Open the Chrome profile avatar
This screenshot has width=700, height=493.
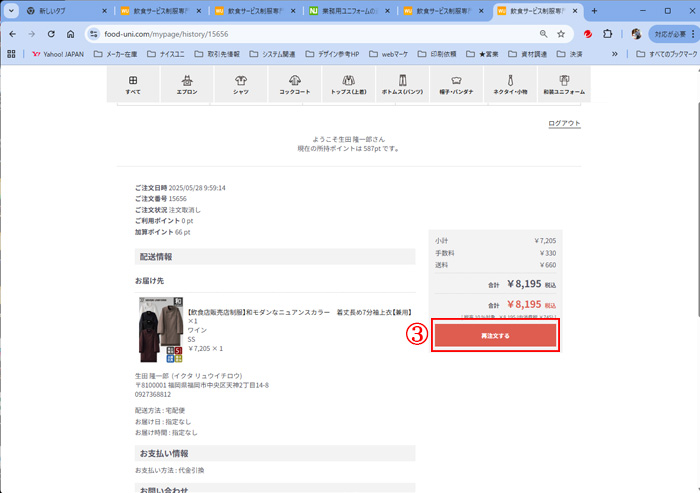click(x=636, y=34)
